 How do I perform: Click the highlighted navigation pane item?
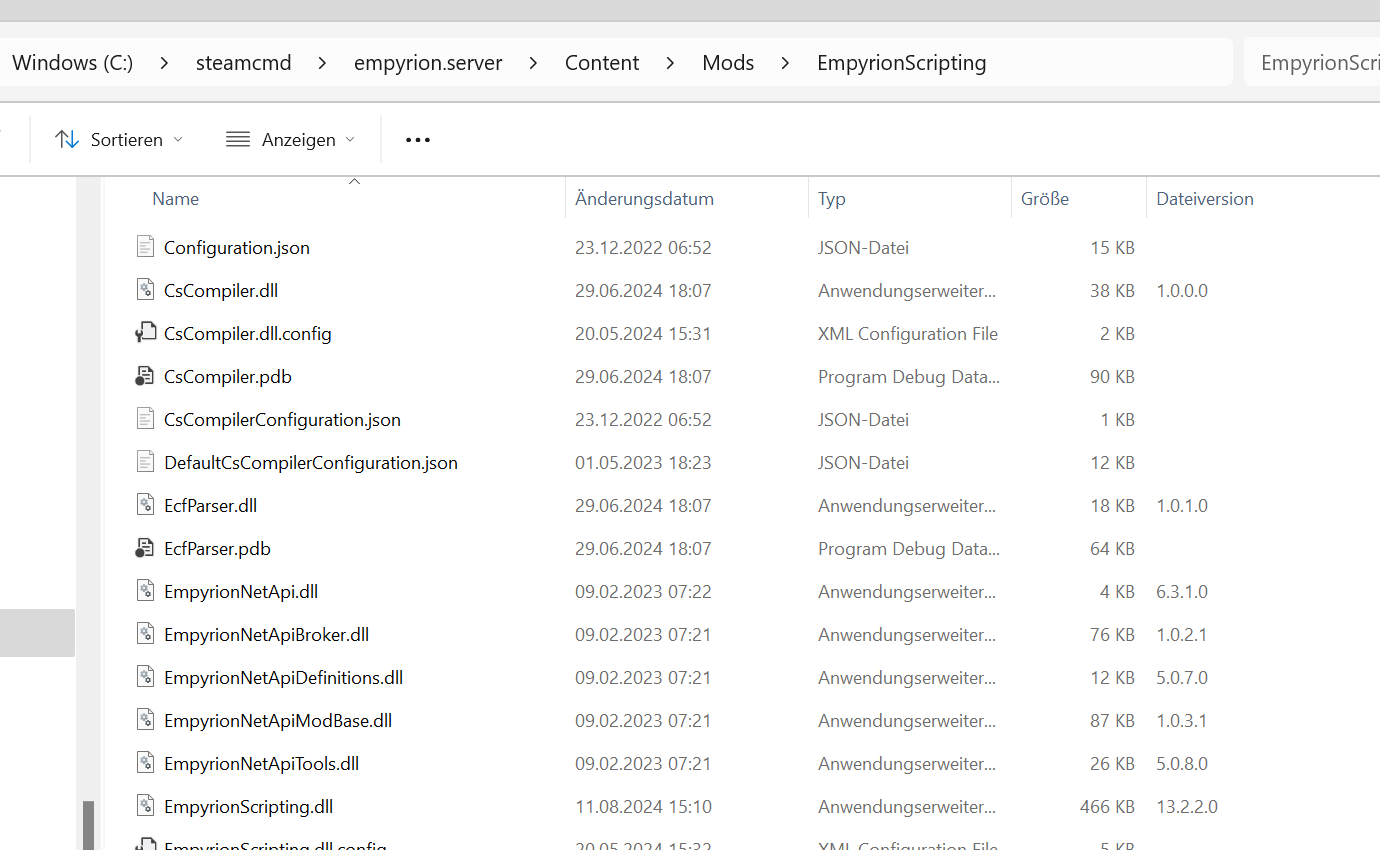(x=37, y=633)
